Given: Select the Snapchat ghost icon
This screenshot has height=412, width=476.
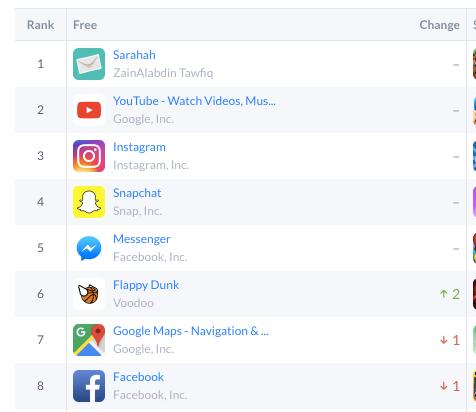Looking at the screenshot, I should point(89,202).
